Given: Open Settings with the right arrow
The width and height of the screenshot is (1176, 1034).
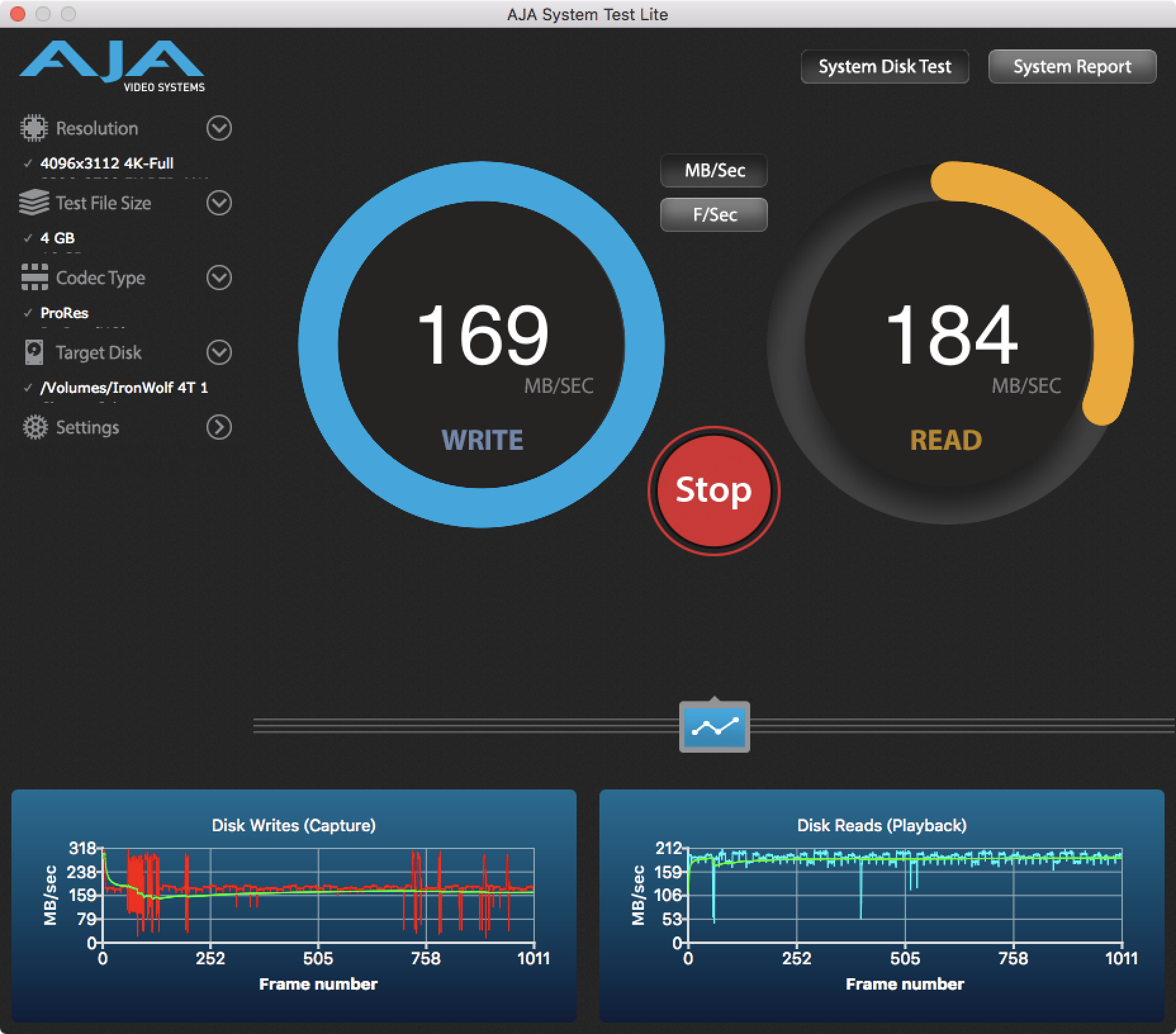Looking at the screenshot, I should click(x=219, y=427).
